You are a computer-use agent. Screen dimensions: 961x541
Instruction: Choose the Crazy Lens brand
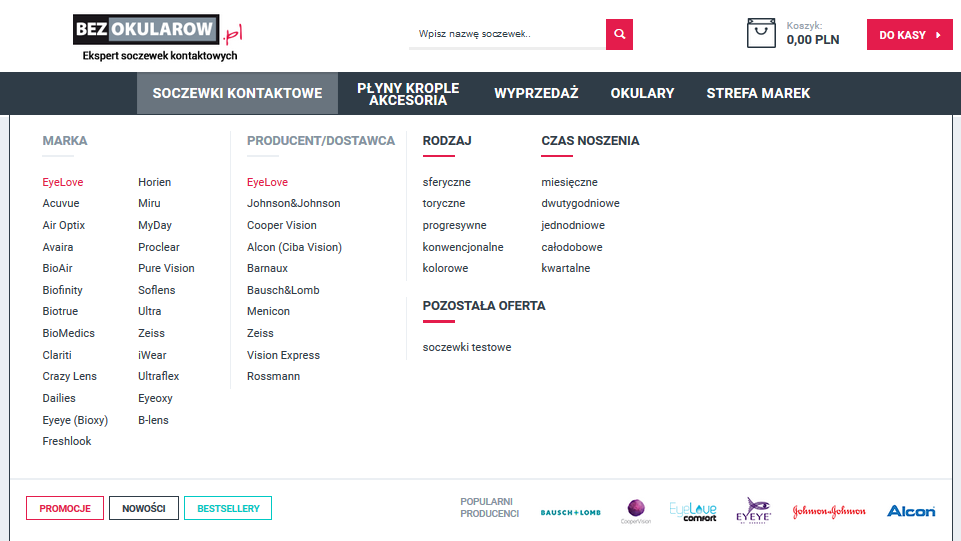(69, 376)
